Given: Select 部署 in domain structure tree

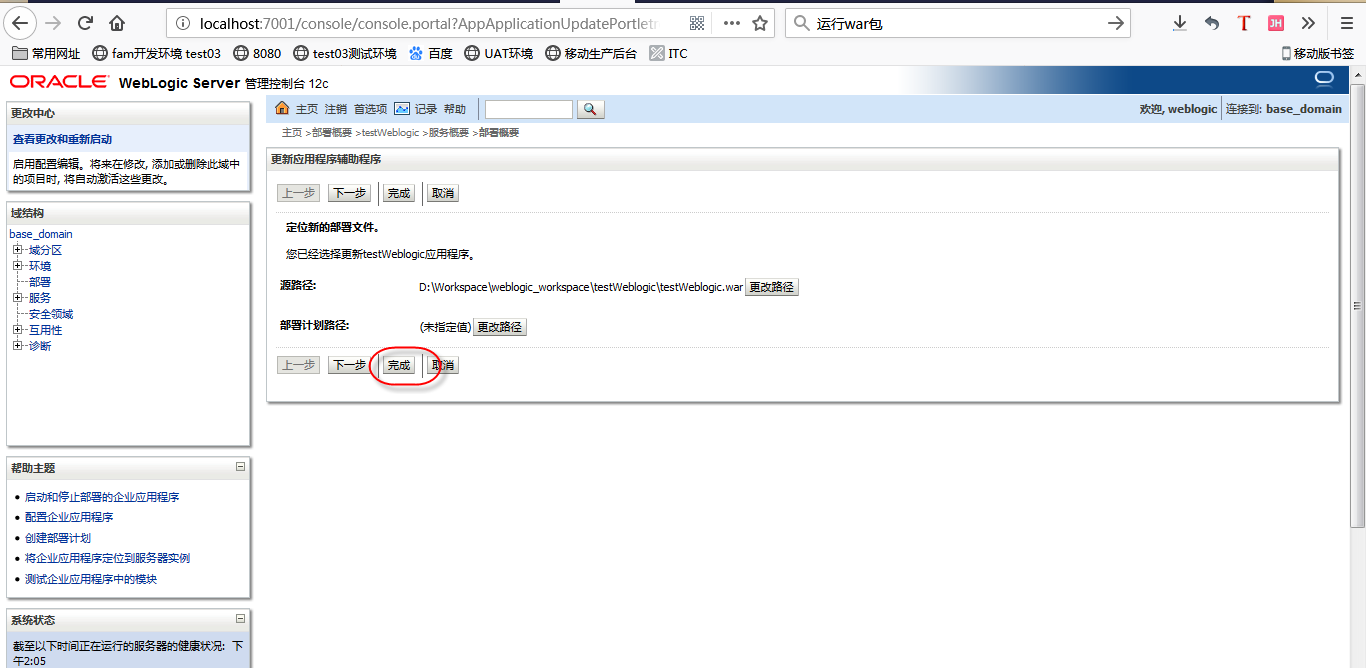Looking at the screenshot, I should click(x=40, y=282).
